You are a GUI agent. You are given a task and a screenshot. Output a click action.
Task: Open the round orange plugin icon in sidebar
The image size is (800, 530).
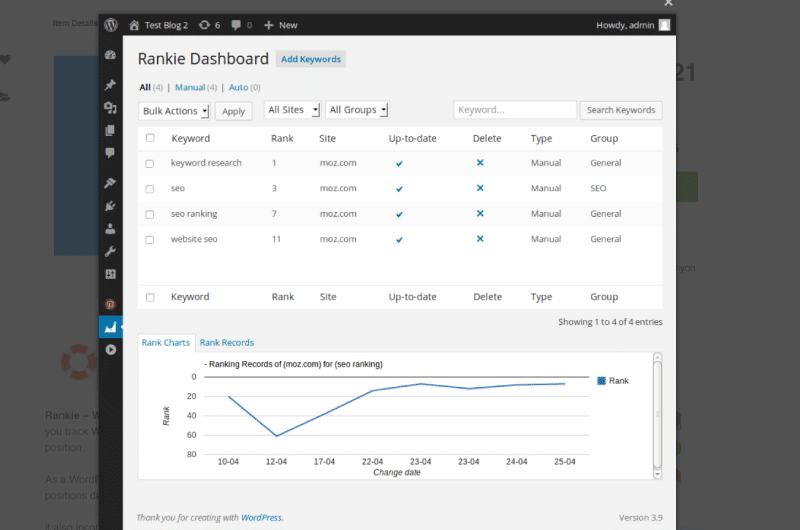tap(110, 305)
